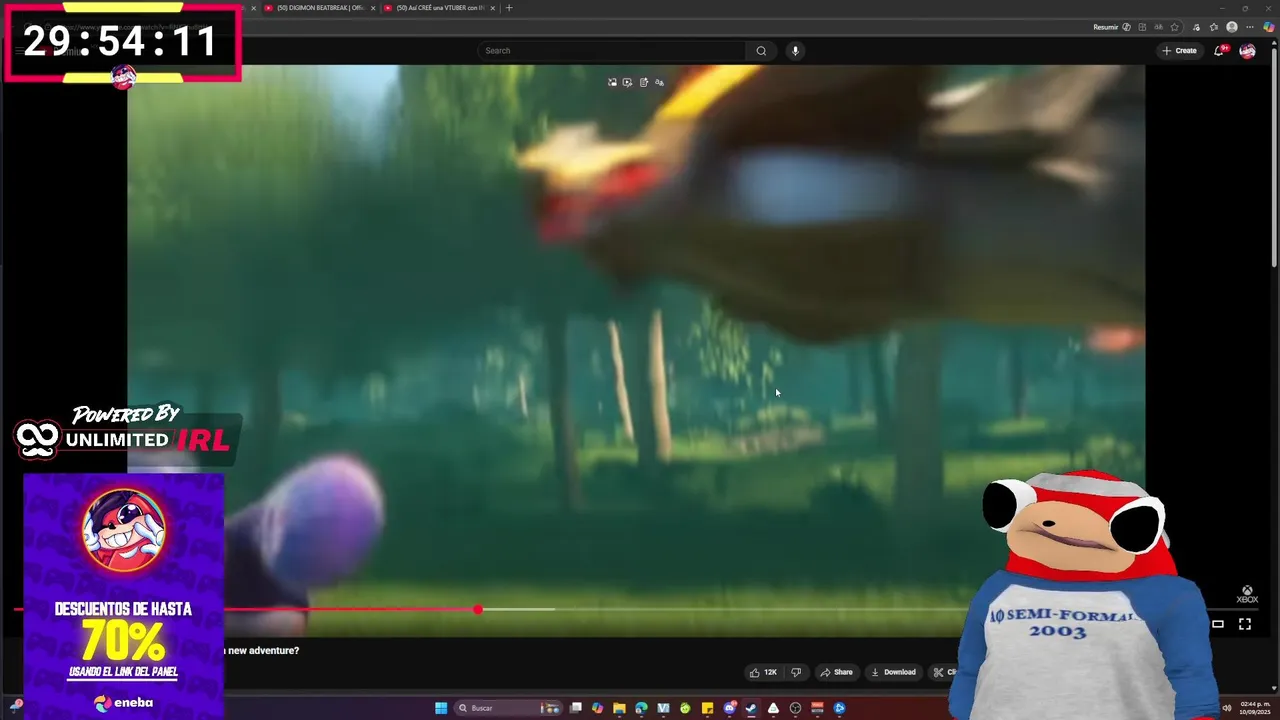Open Sticky Notes yellow taskbar icon
The width and height of the screenshot is (1280, 720).
click(x=707, y=708)
